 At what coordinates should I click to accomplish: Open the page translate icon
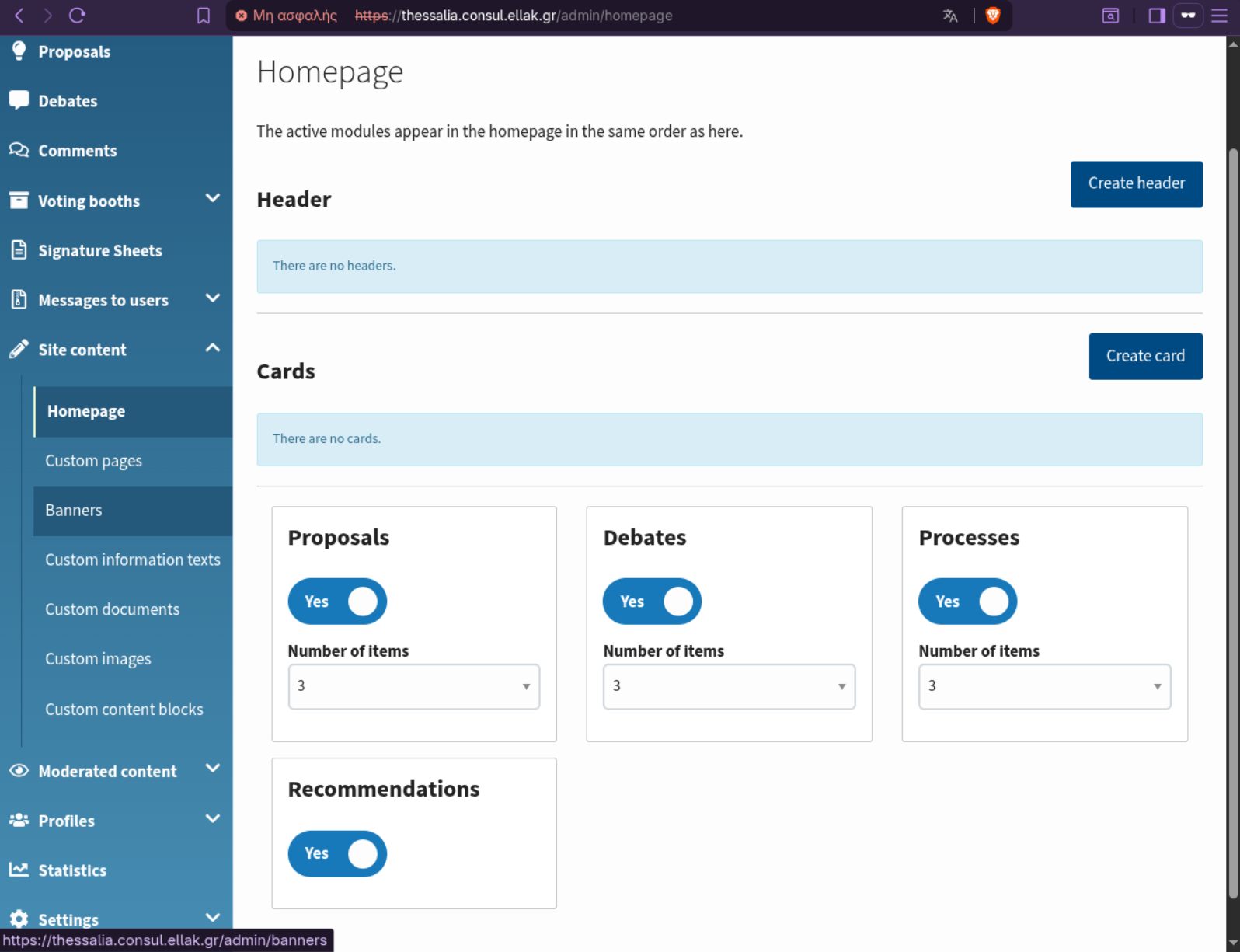click(950, 16)
